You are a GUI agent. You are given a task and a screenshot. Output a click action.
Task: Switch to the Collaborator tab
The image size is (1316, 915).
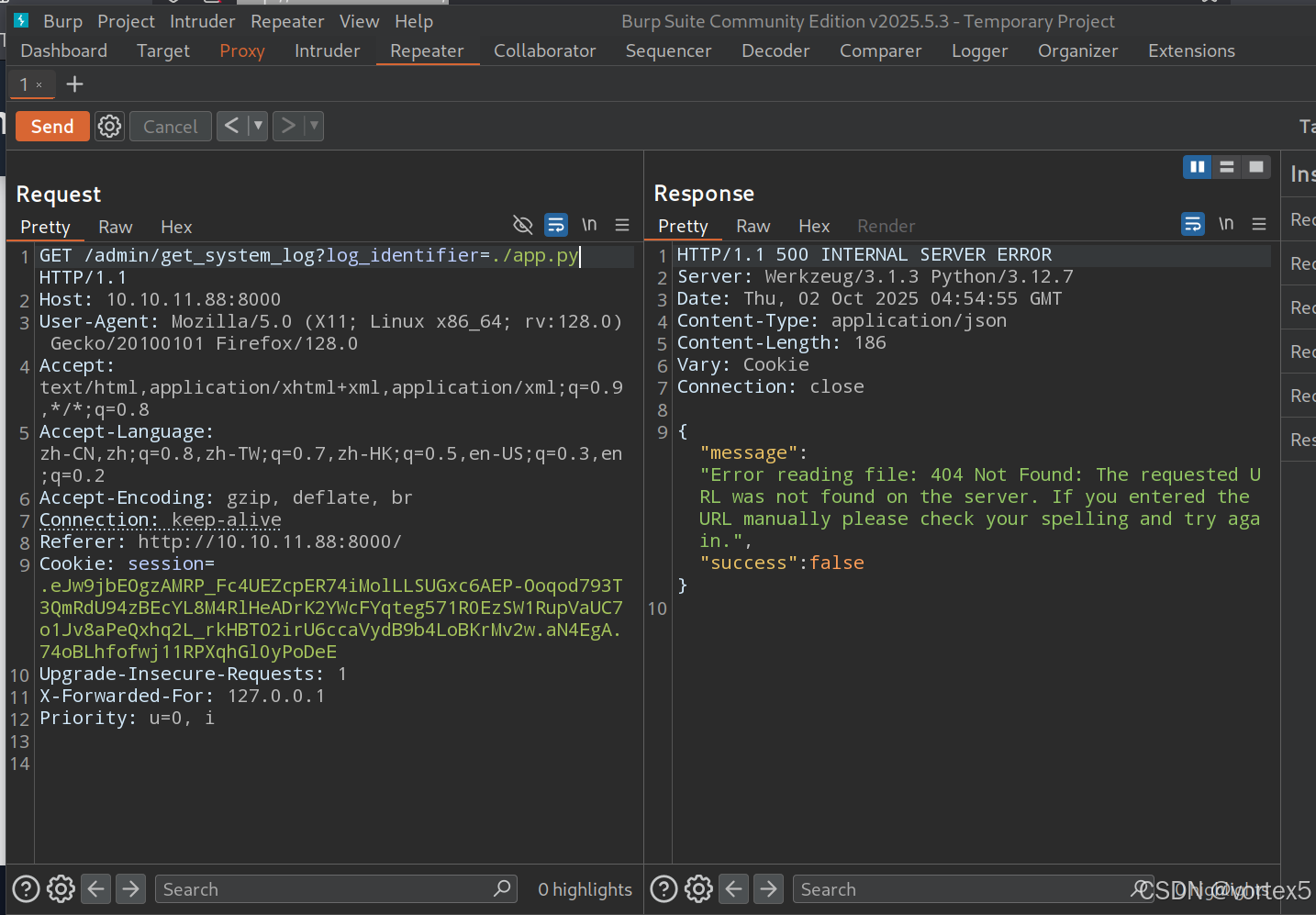[545, 50]
